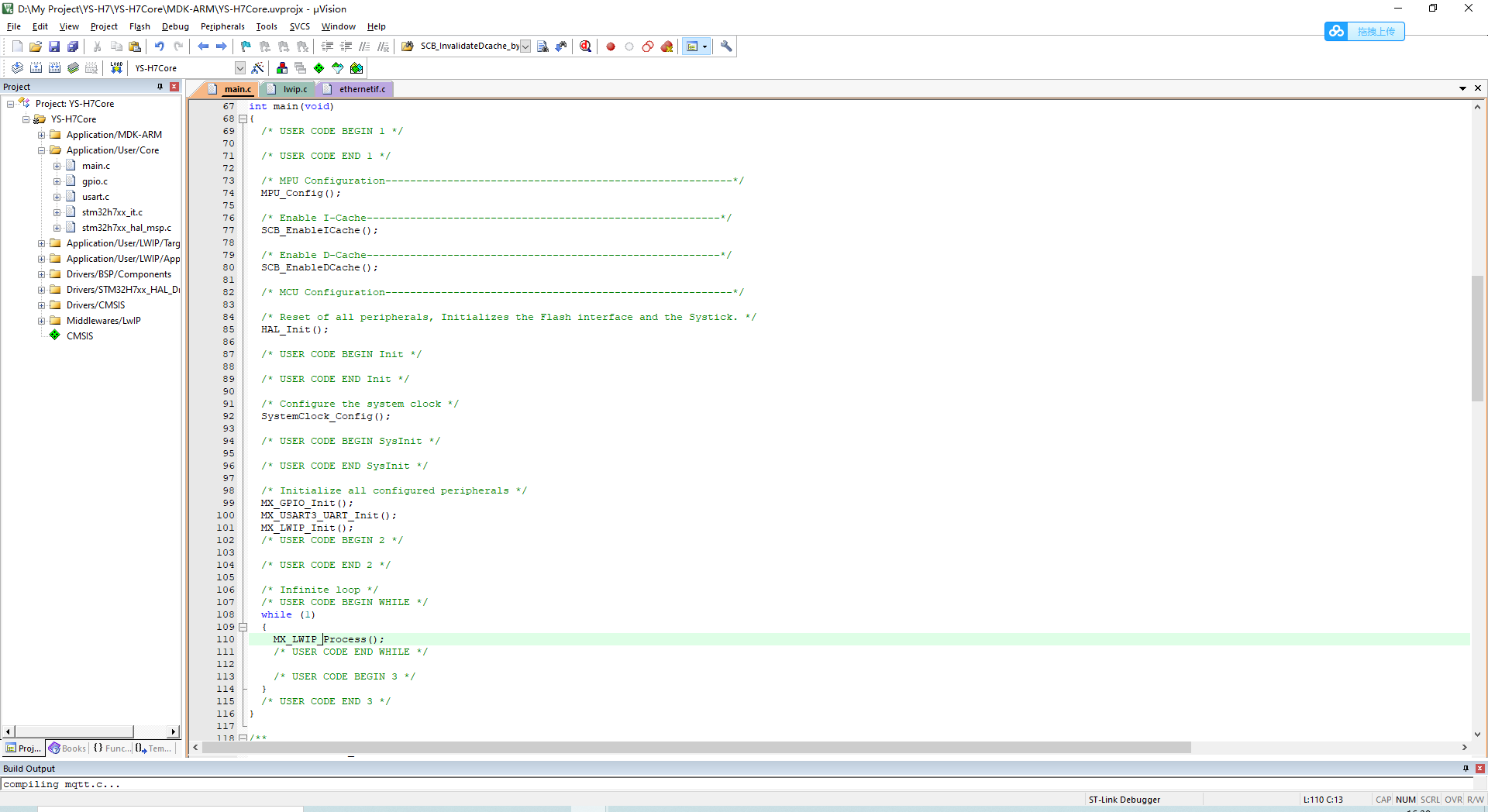Click the Open file folder icon

point(36,46)
